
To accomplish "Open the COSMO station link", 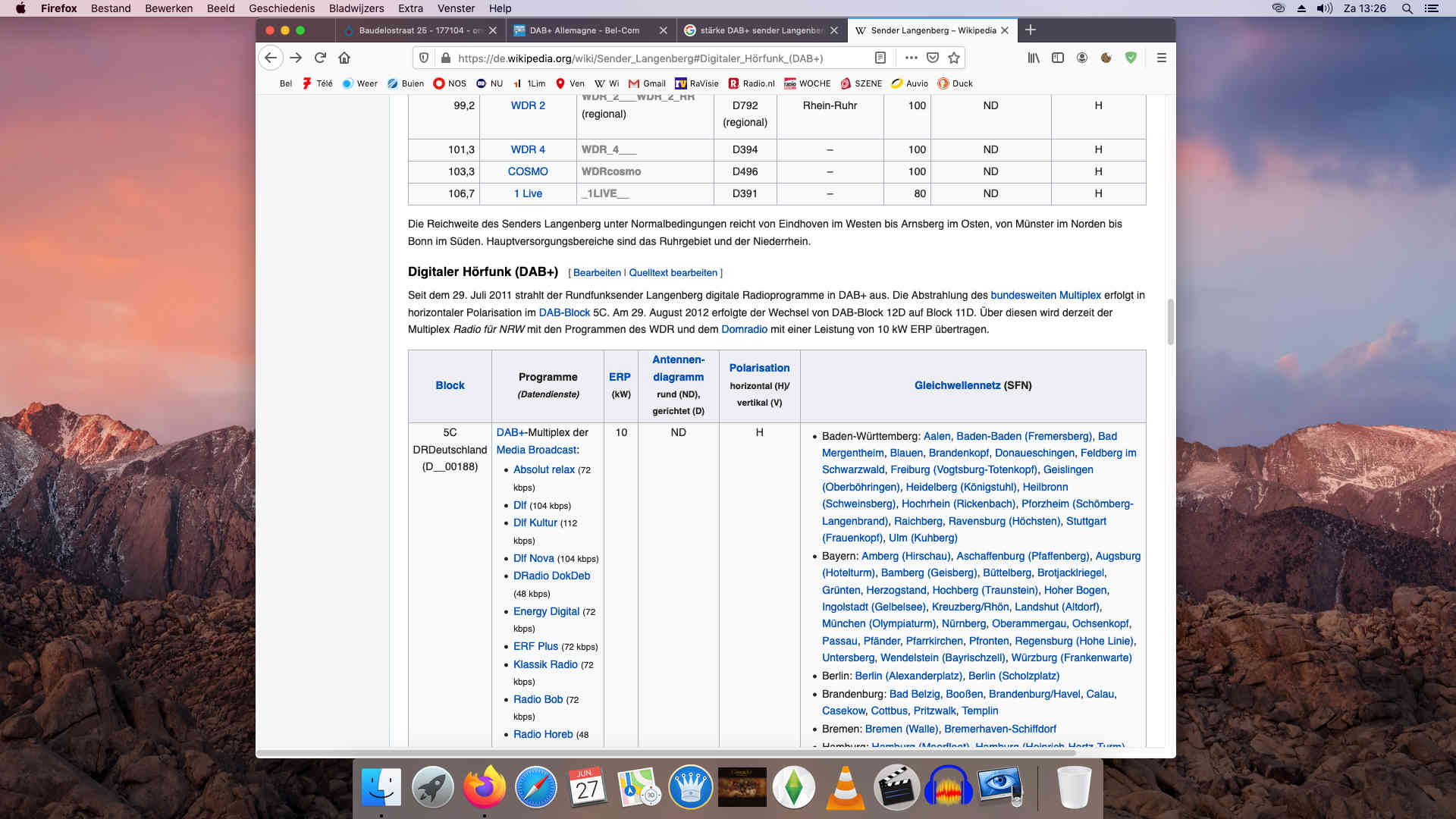I will [x=528, y=171].
